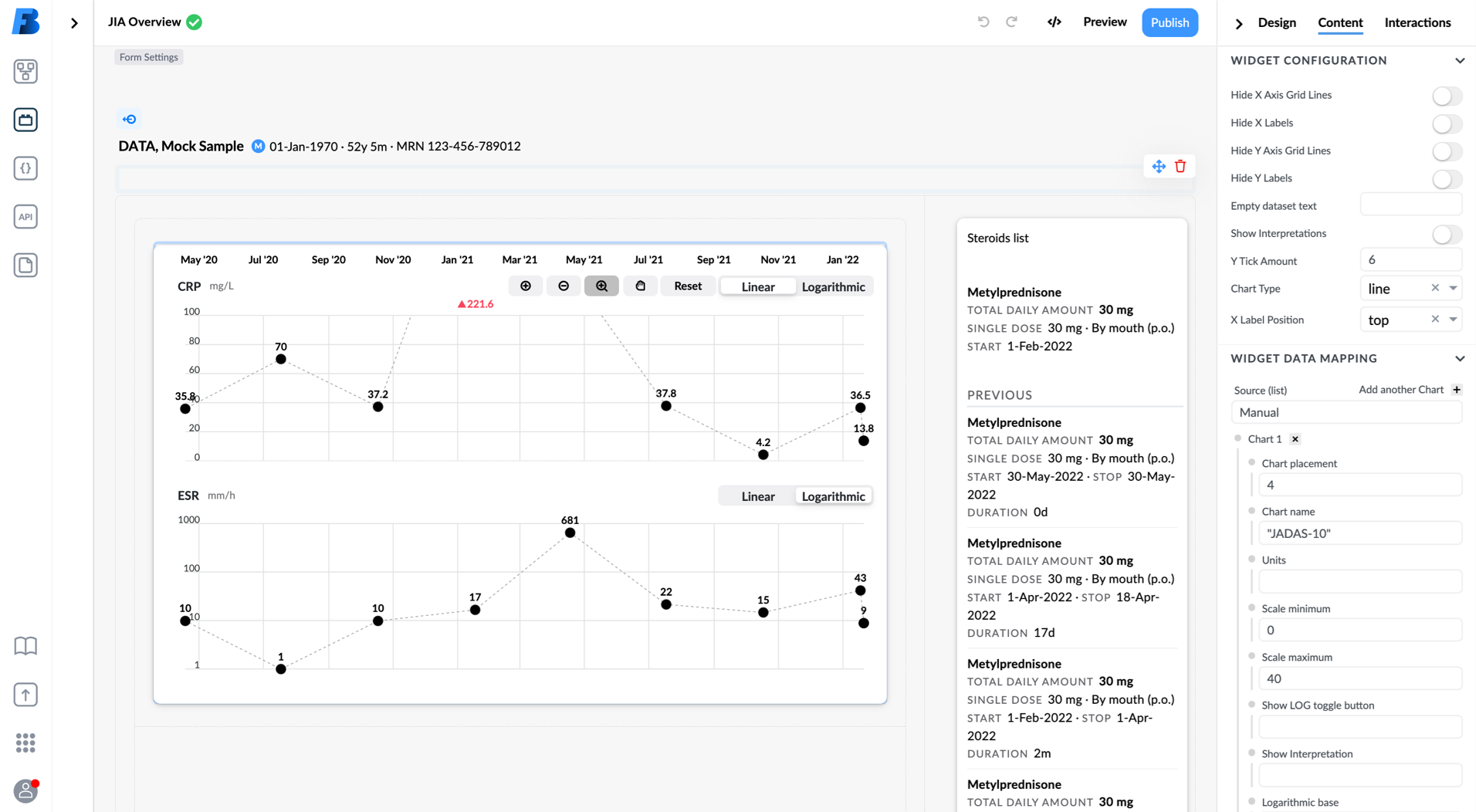Open the component tree sidebar icon

tap(25, 71)
